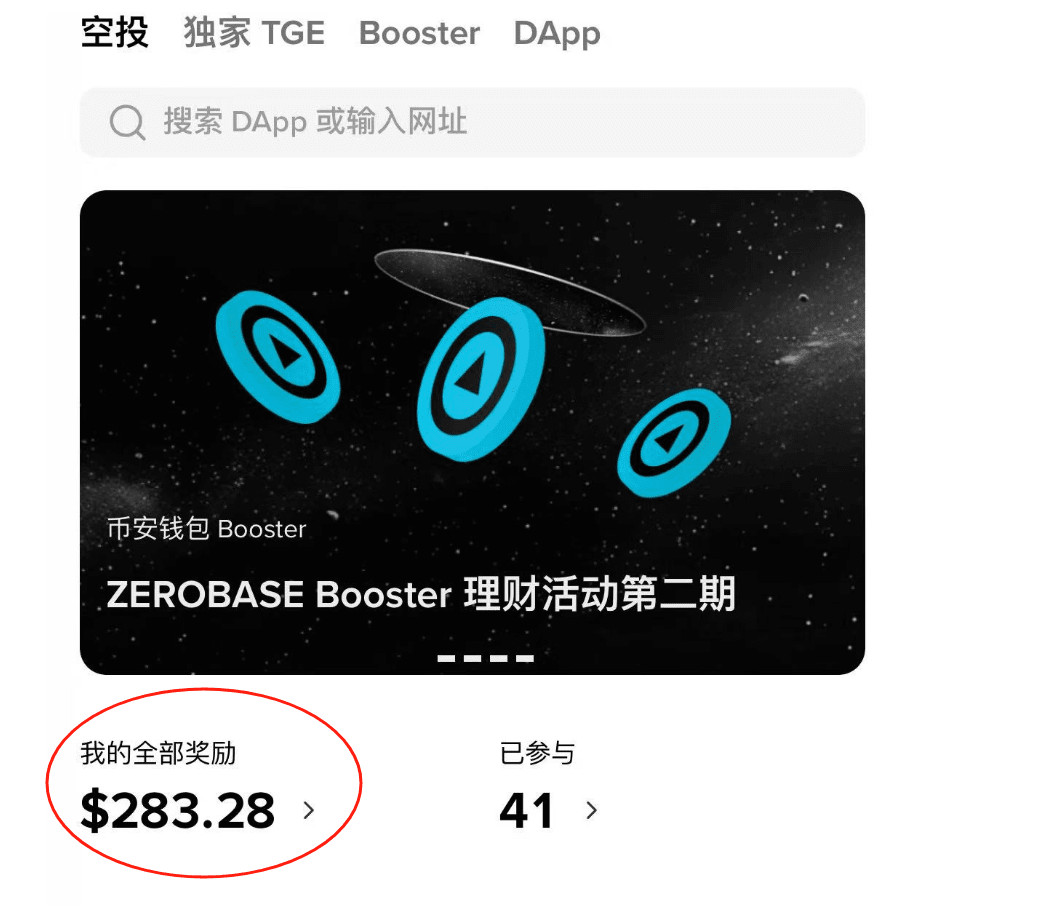
Task: Click the search magnifier icon
Action: tap(127, 122)
